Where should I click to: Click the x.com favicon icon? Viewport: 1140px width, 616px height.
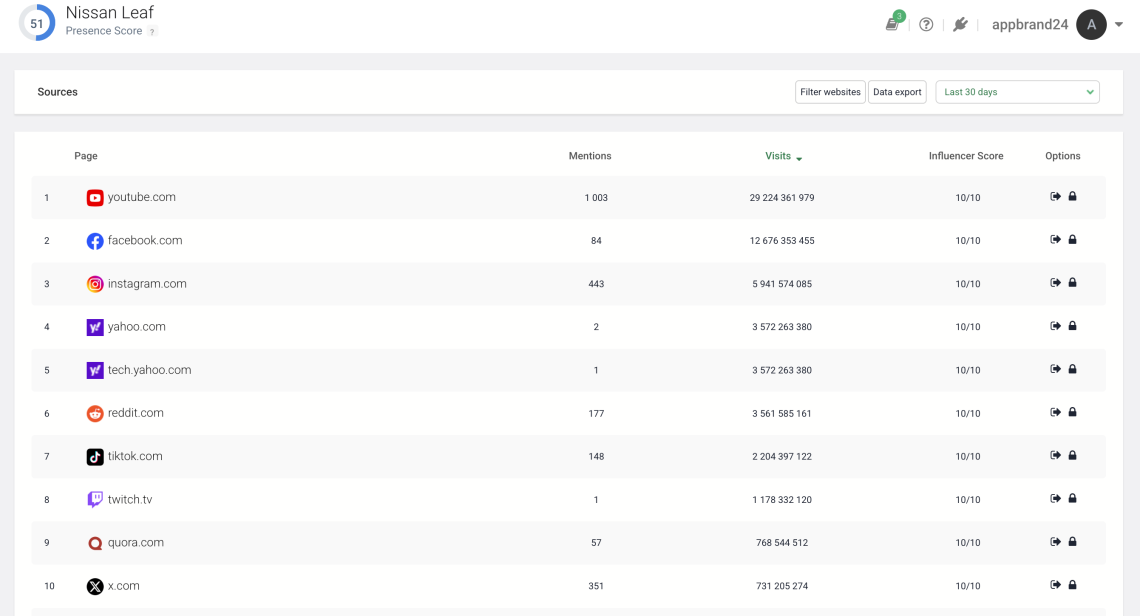[95, 586]
